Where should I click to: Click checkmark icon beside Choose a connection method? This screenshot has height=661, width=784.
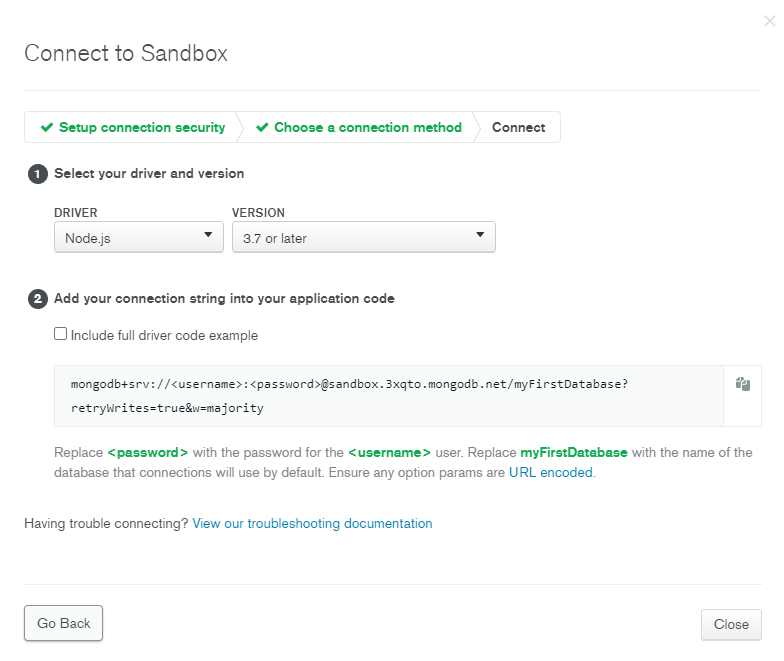[262, 128]
